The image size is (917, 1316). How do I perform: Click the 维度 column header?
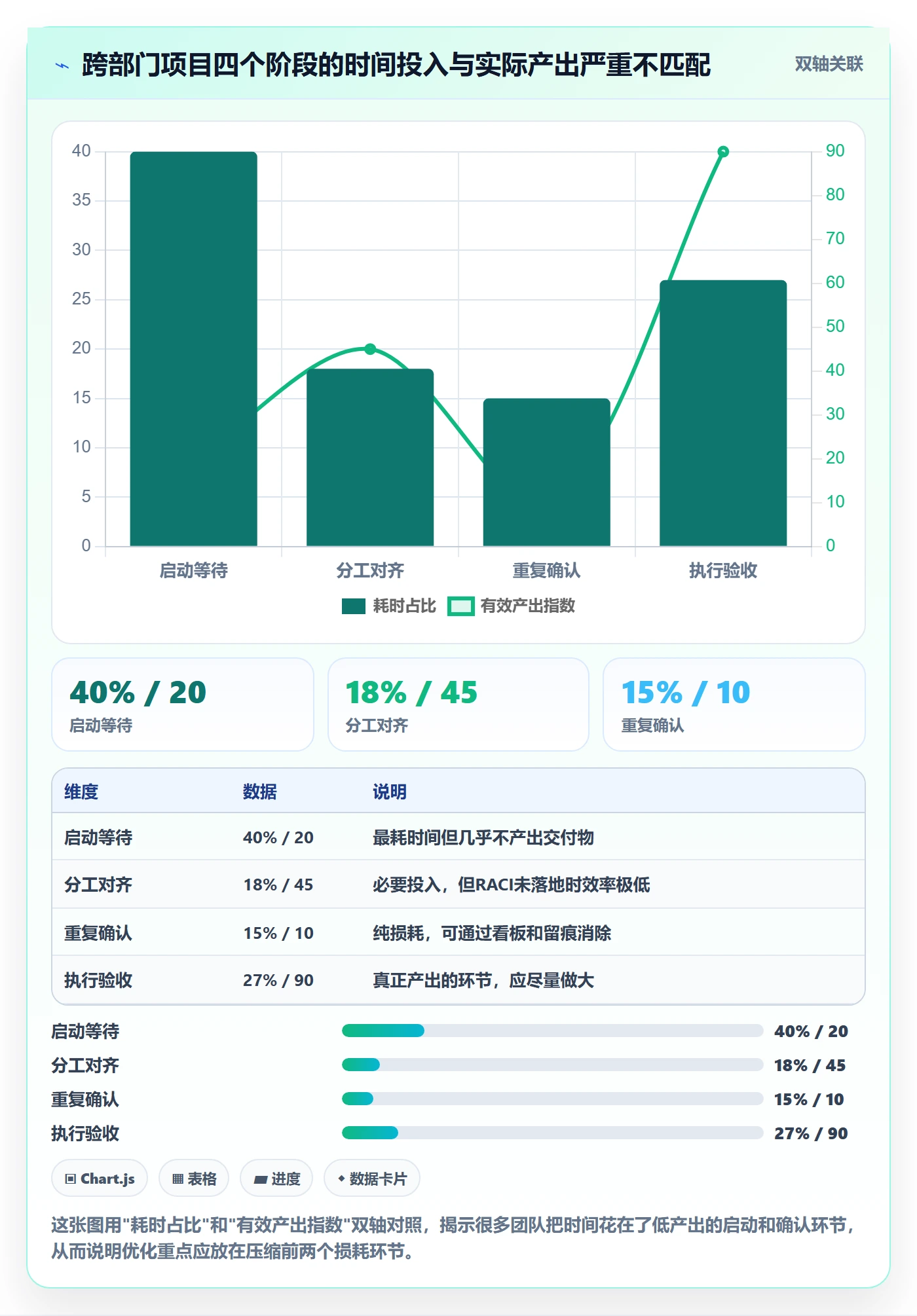(81, 792)
